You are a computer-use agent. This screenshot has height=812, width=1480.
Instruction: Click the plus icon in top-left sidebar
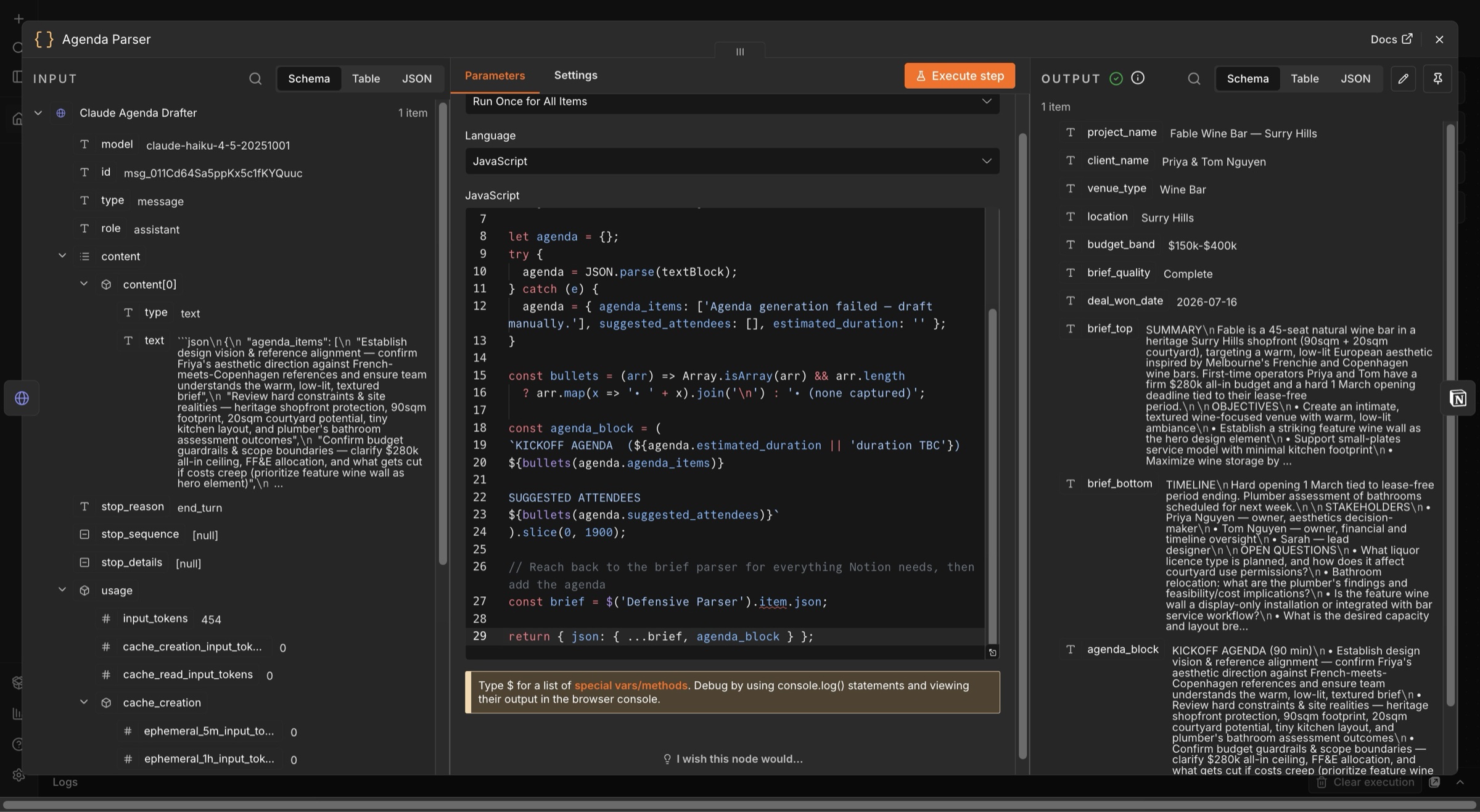pyautogui.click(x=18, y=19)
